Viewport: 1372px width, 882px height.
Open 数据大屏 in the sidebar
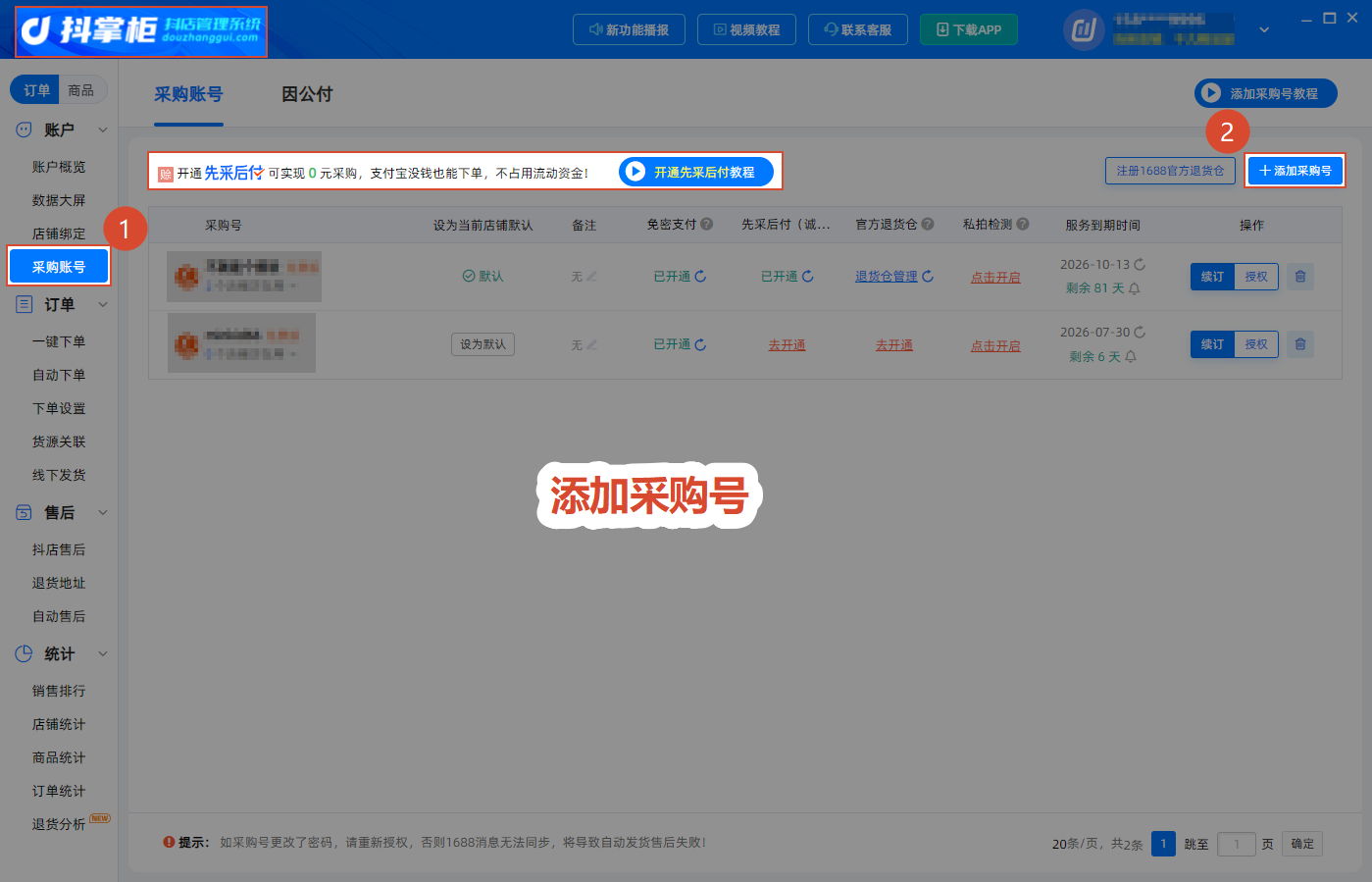pos(59,200)
